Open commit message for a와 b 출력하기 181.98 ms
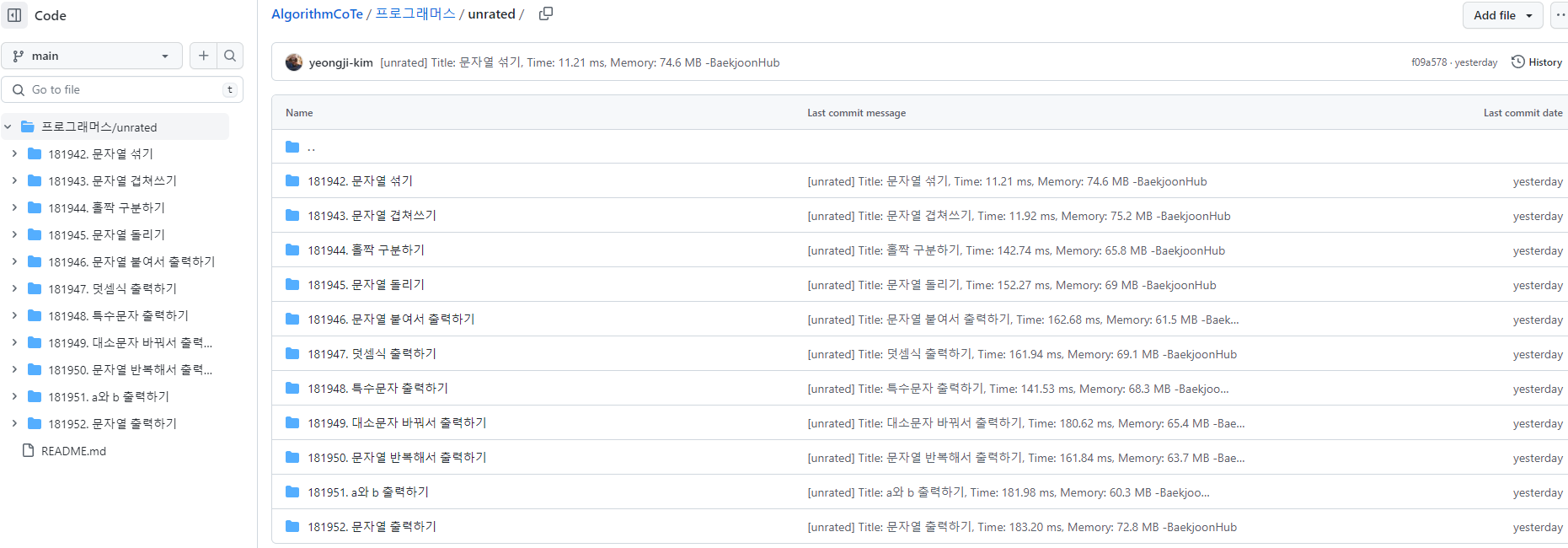Image resolution: width=1568 pixels, height=548 pixels. [1009, 492]
